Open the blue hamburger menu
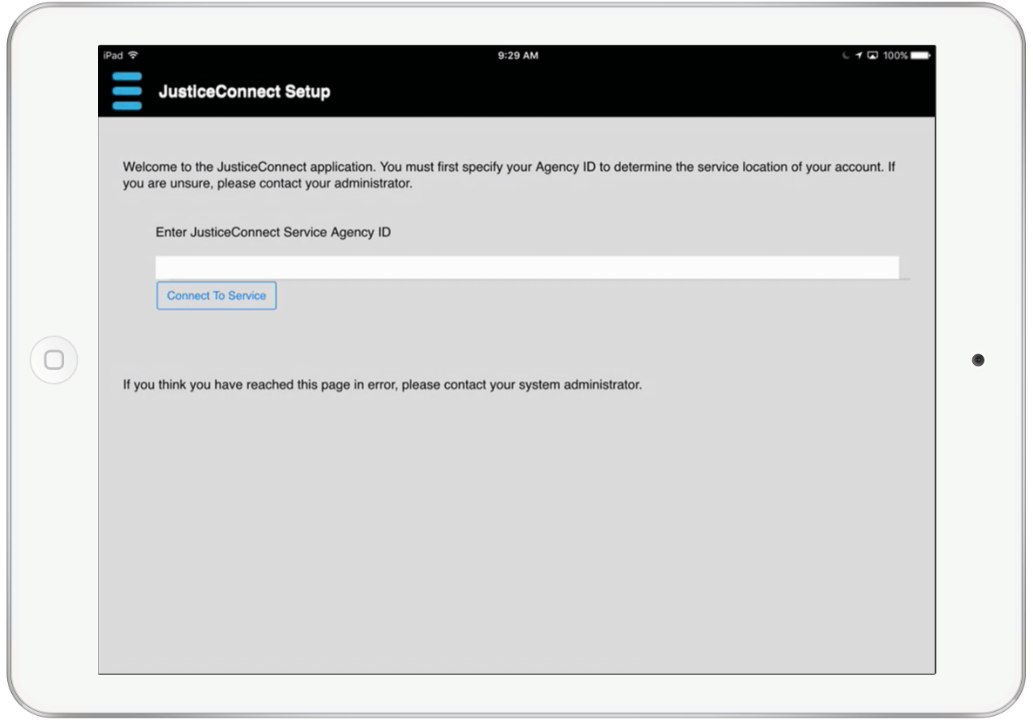This screenshot has width=1033, height=720. [127, 91]
